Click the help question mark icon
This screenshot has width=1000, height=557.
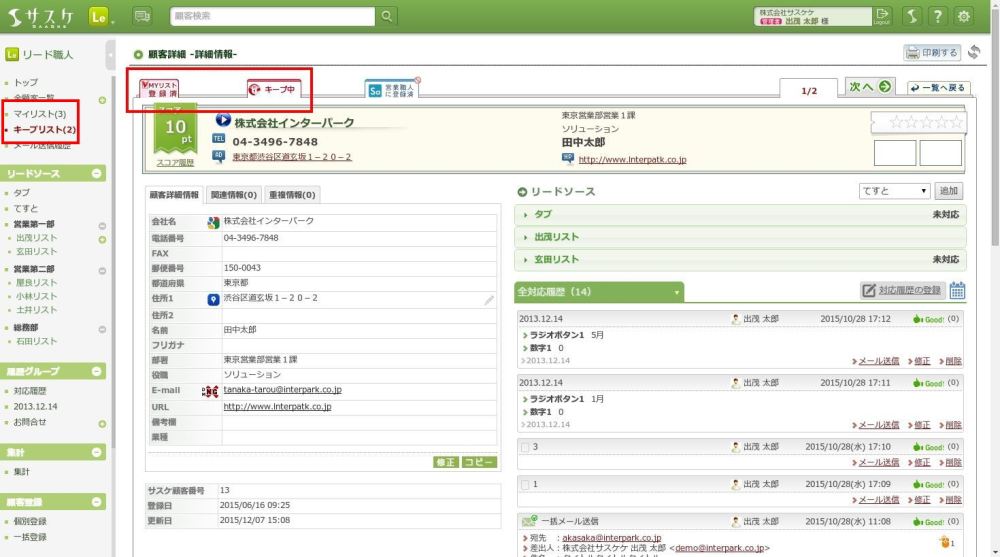point(937,16)
